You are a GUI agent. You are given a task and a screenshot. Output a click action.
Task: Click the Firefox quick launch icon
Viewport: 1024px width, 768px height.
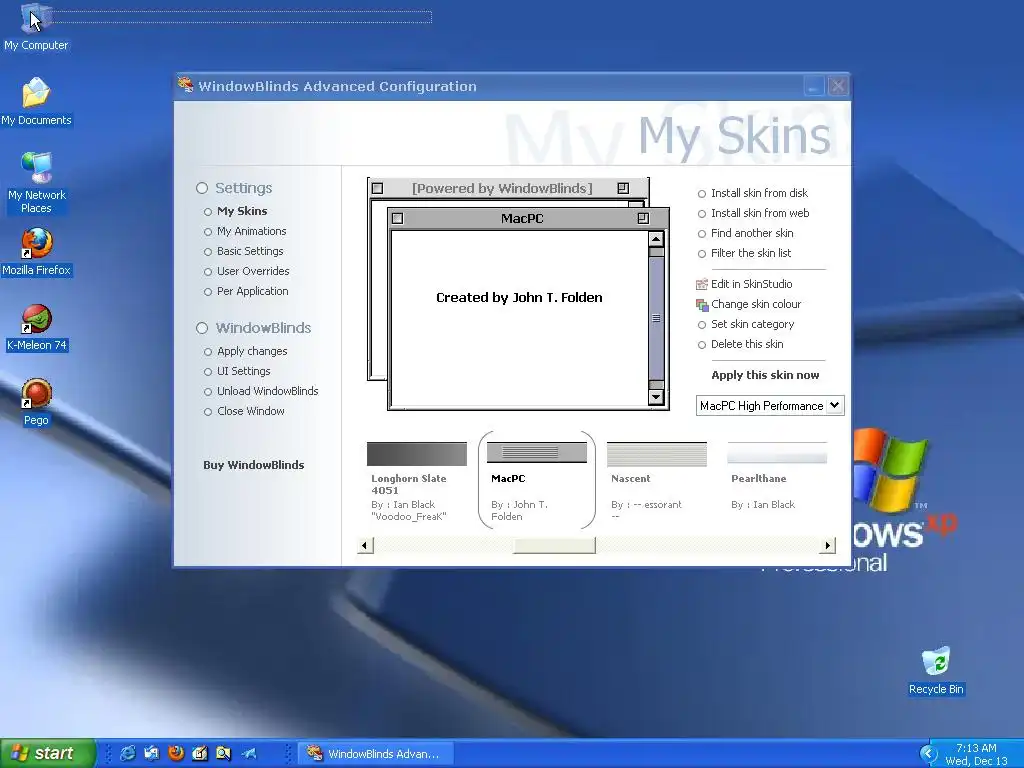[176, 753]
